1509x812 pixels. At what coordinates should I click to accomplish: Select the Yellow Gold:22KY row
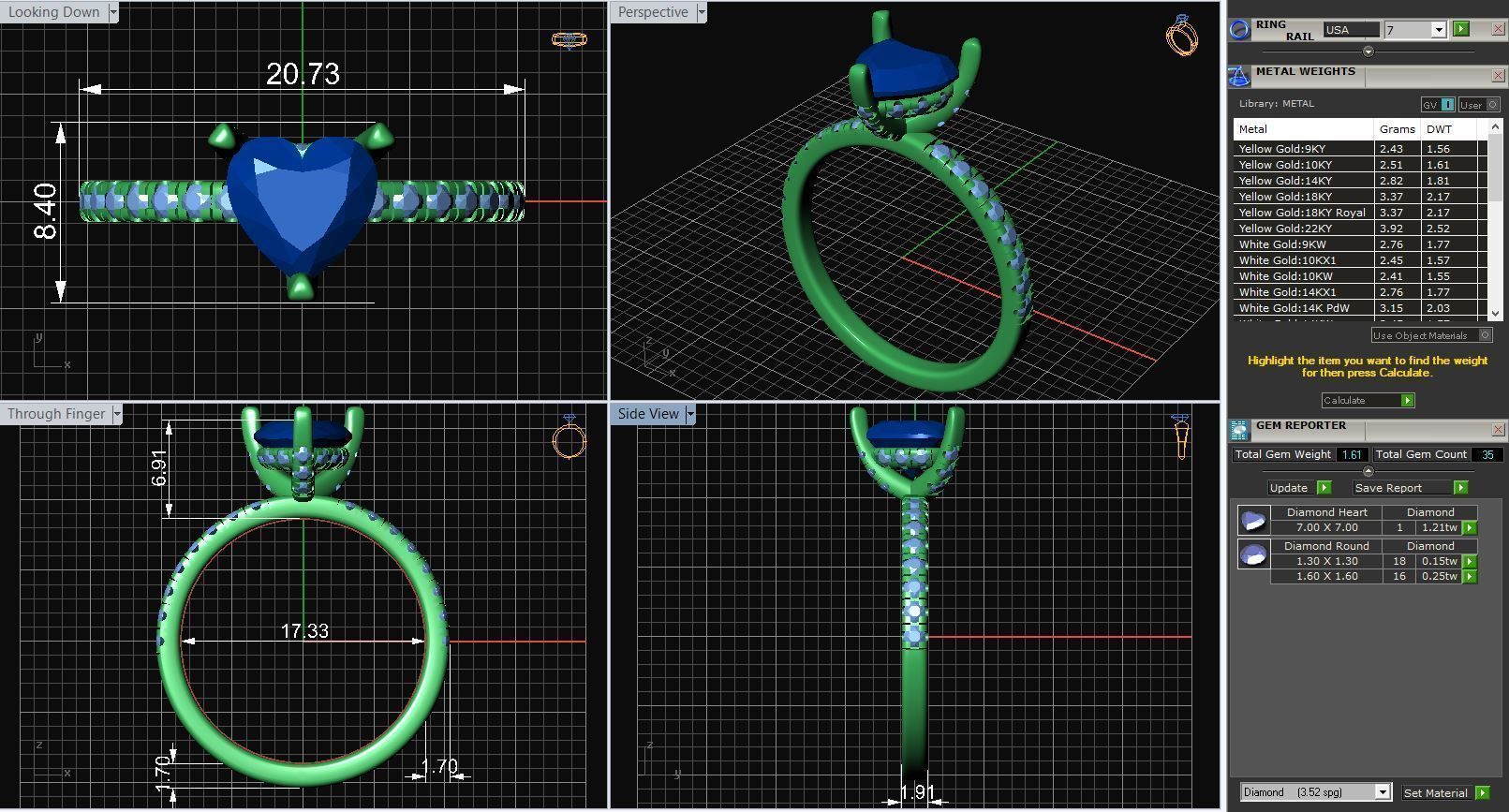(x=1360, y=228)
